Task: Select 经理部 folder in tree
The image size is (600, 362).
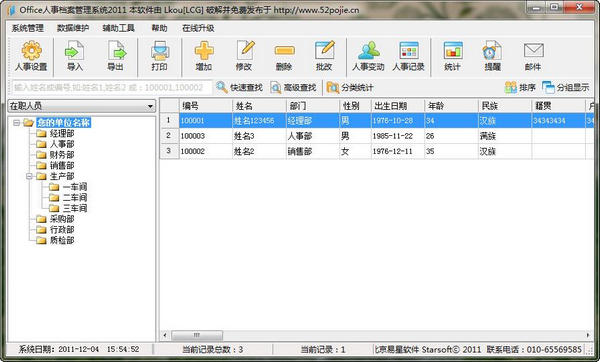Action: (x=62, y=133)
